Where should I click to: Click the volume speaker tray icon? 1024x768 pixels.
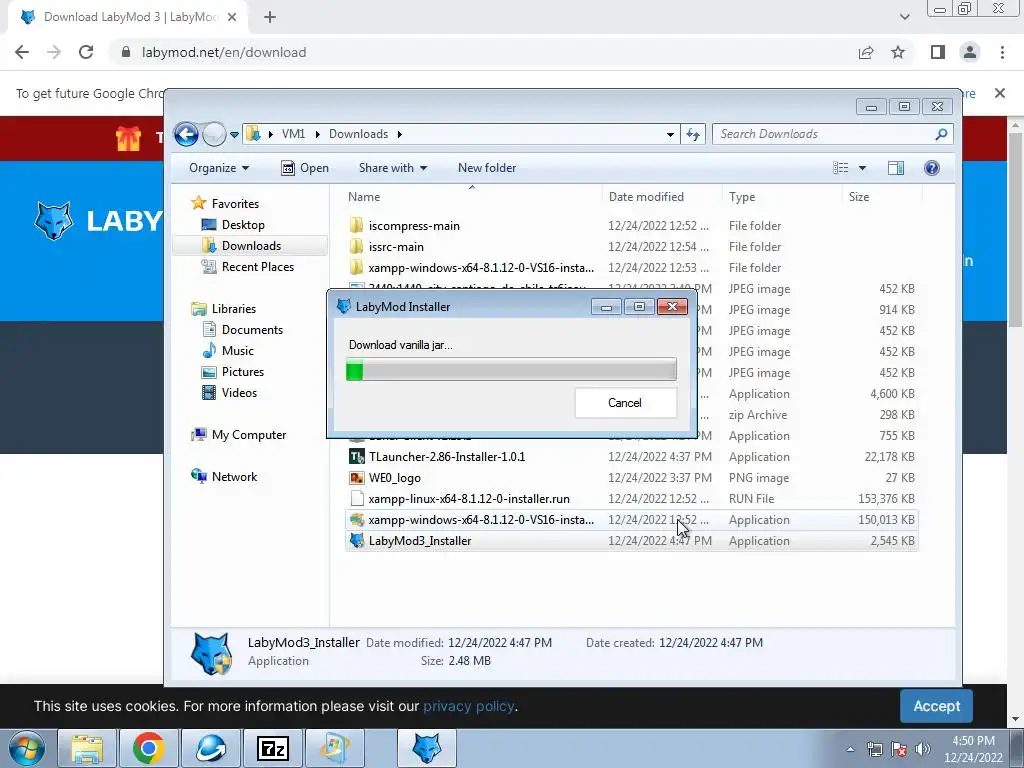[x=923, y=749]
